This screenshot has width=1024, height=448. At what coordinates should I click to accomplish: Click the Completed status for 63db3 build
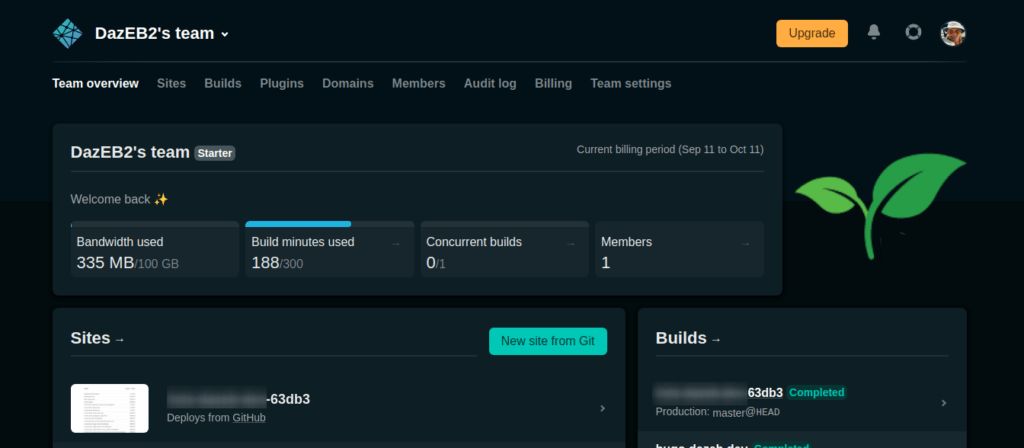click(x=816, y=392)
